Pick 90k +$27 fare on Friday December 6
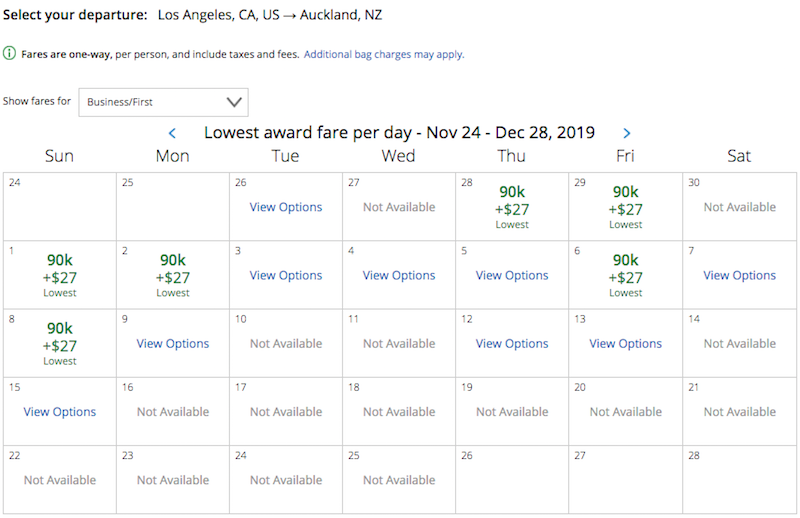The width and height of the screenshot is (800, 518). tap(626, 275)
